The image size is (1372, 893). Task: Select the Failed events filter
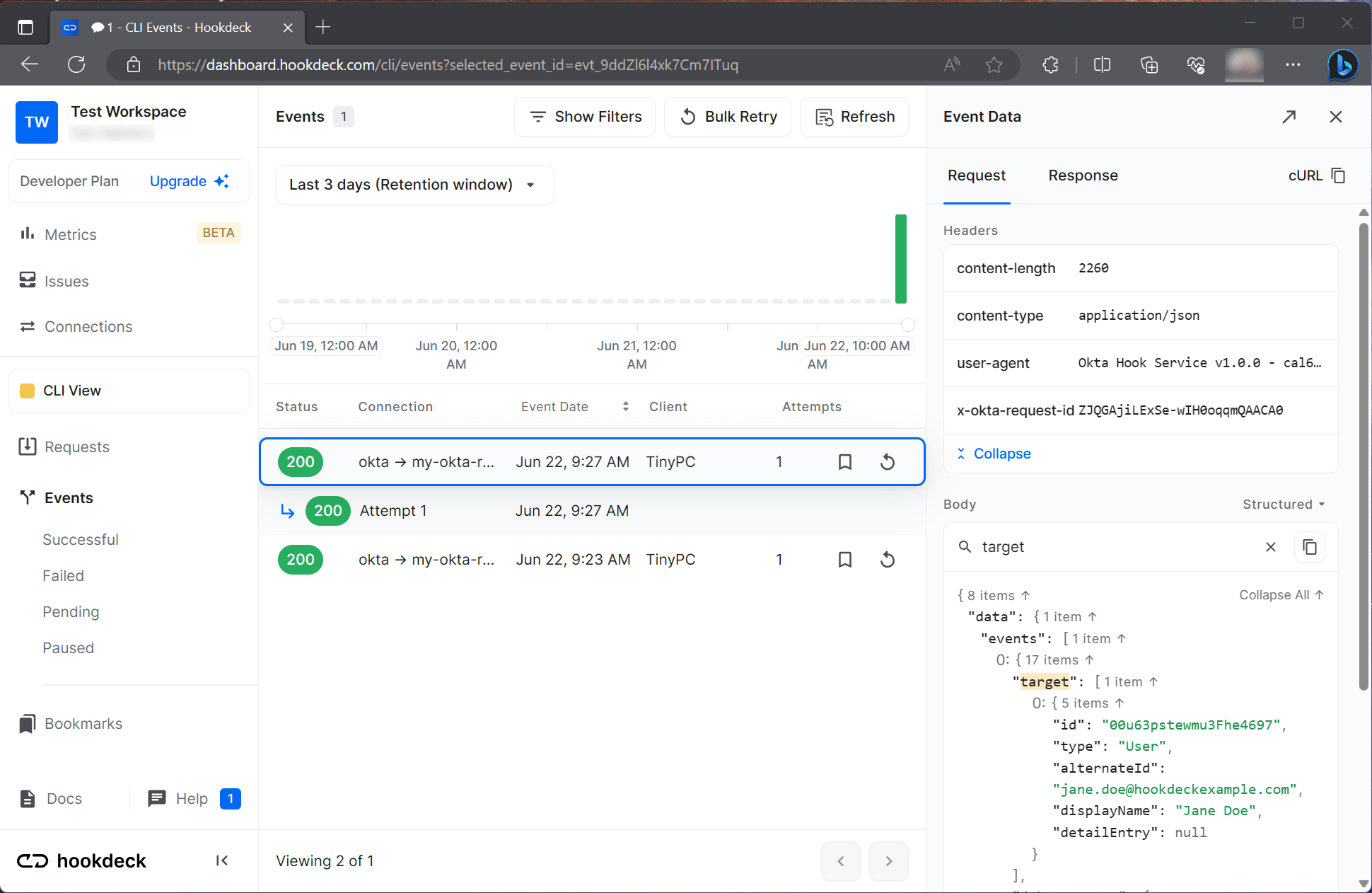63,575
